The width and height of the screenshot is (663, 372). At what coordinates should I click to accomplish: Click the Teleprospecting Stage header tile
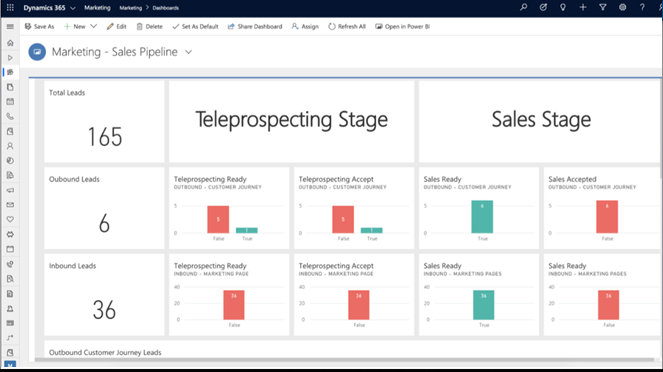click(292, 122)
